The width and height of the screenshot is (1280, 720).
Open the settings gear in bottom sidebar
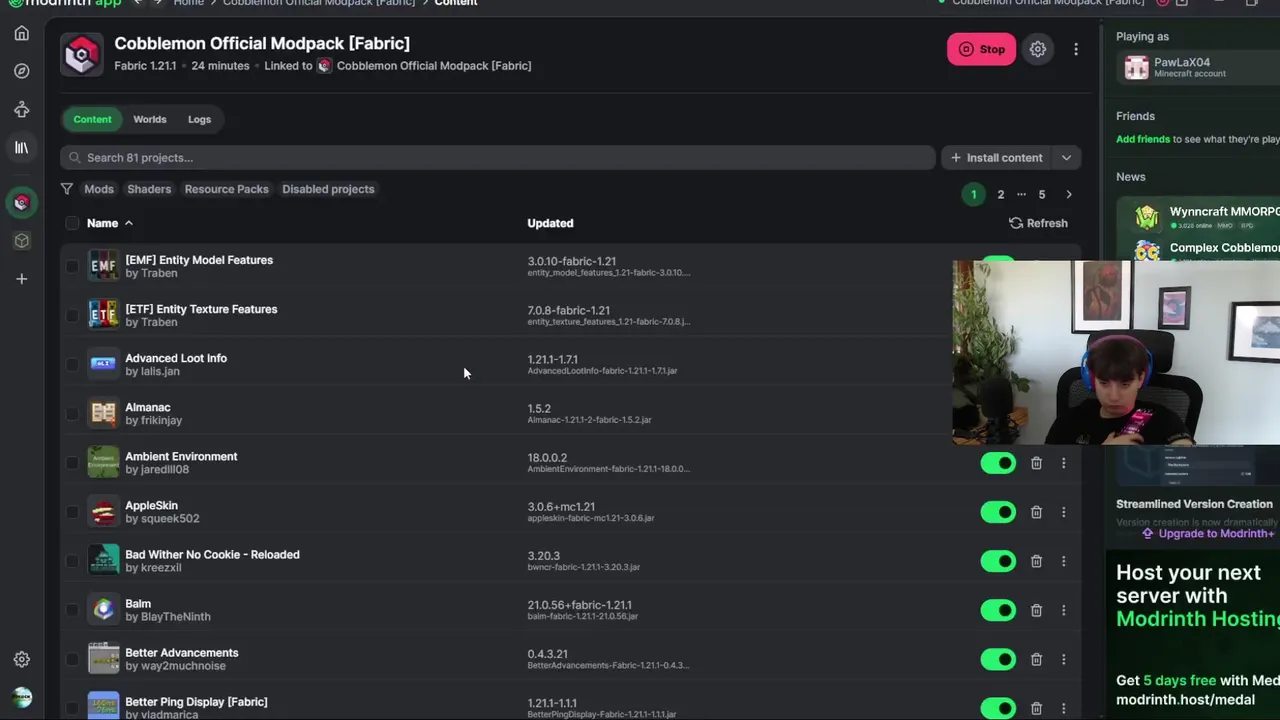pos(21,660)
